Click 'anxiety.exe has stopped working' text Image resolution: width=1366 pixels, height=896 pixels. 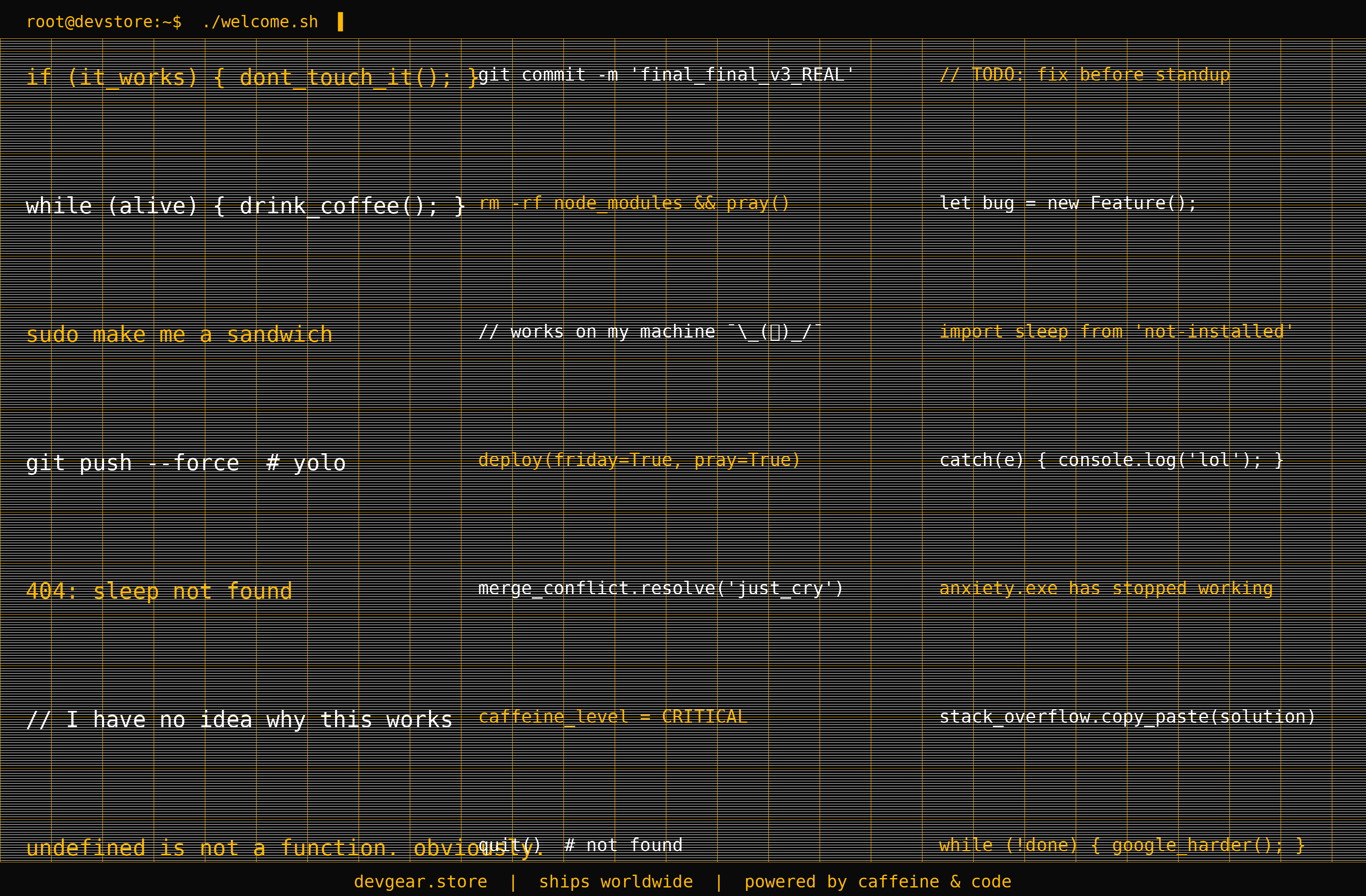coord(1106,588)
